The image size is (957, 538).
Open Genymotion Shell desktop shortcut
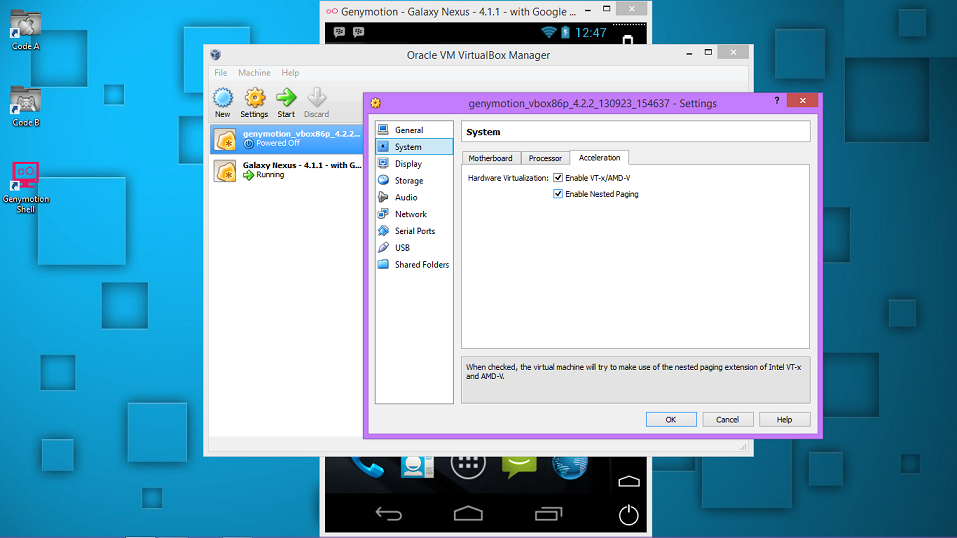pos(26,187)
